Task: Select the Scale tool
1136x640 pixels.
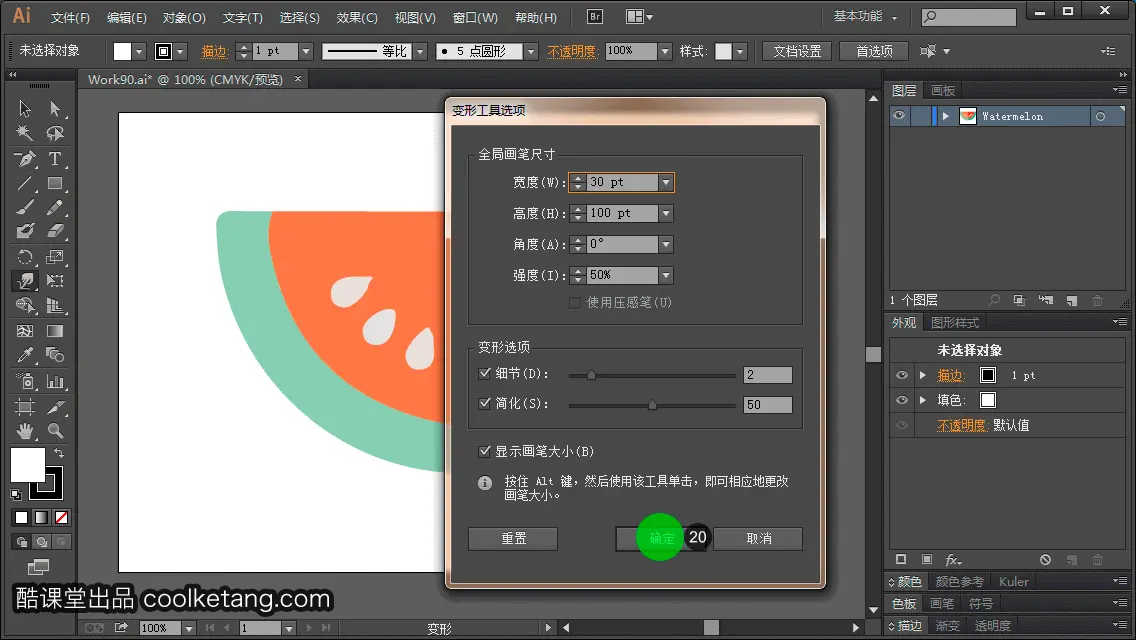Action: (55, 257)
